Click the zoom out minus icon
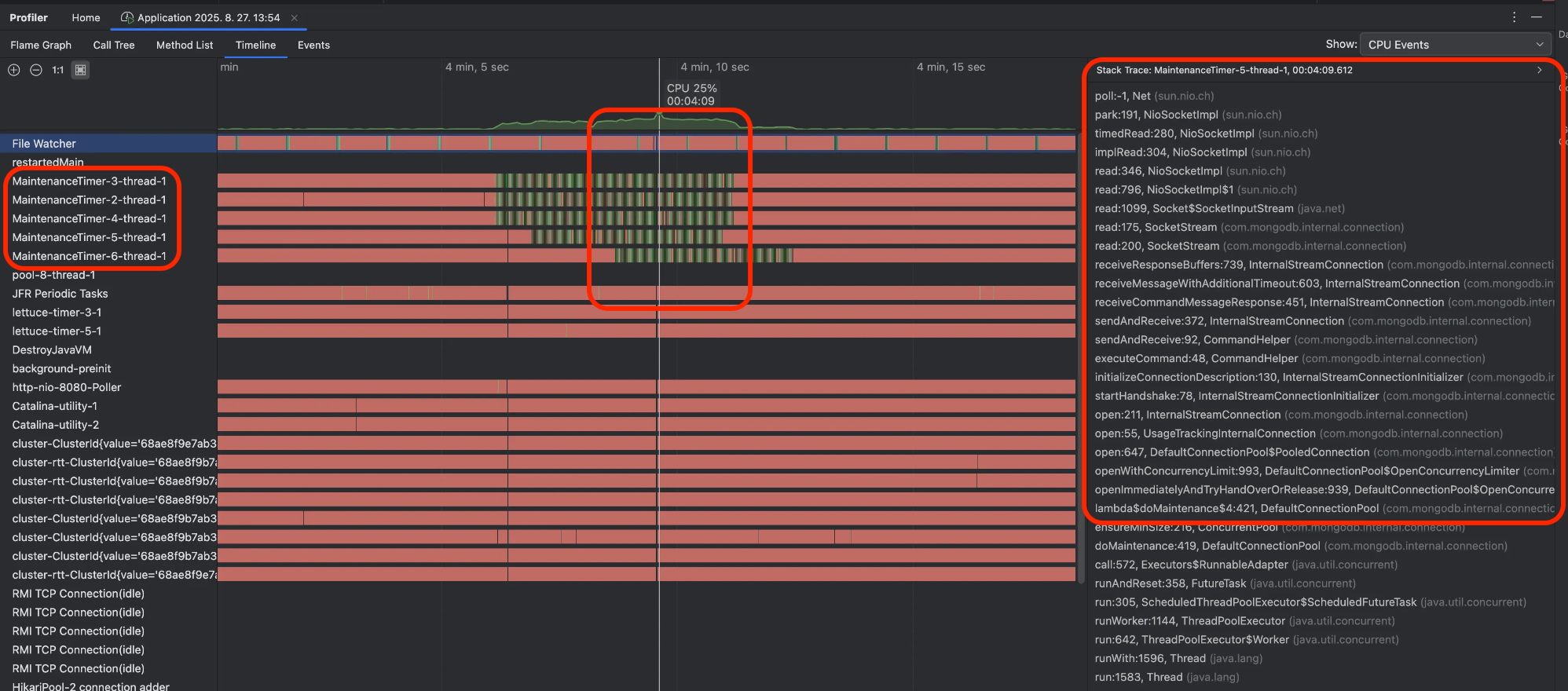This screenshot has width=1568, height=691. [x=36, y=70]
